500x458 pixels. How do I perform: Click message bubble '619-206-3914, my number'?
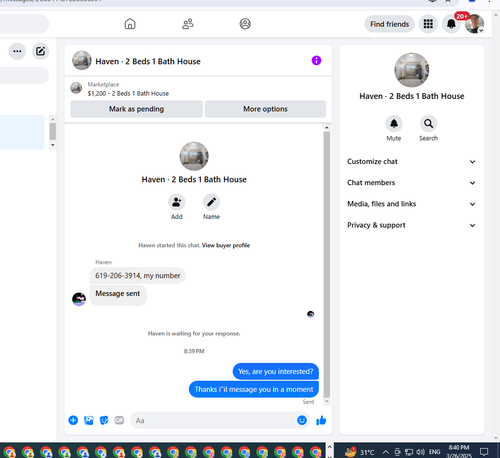(x=138, y=276)
